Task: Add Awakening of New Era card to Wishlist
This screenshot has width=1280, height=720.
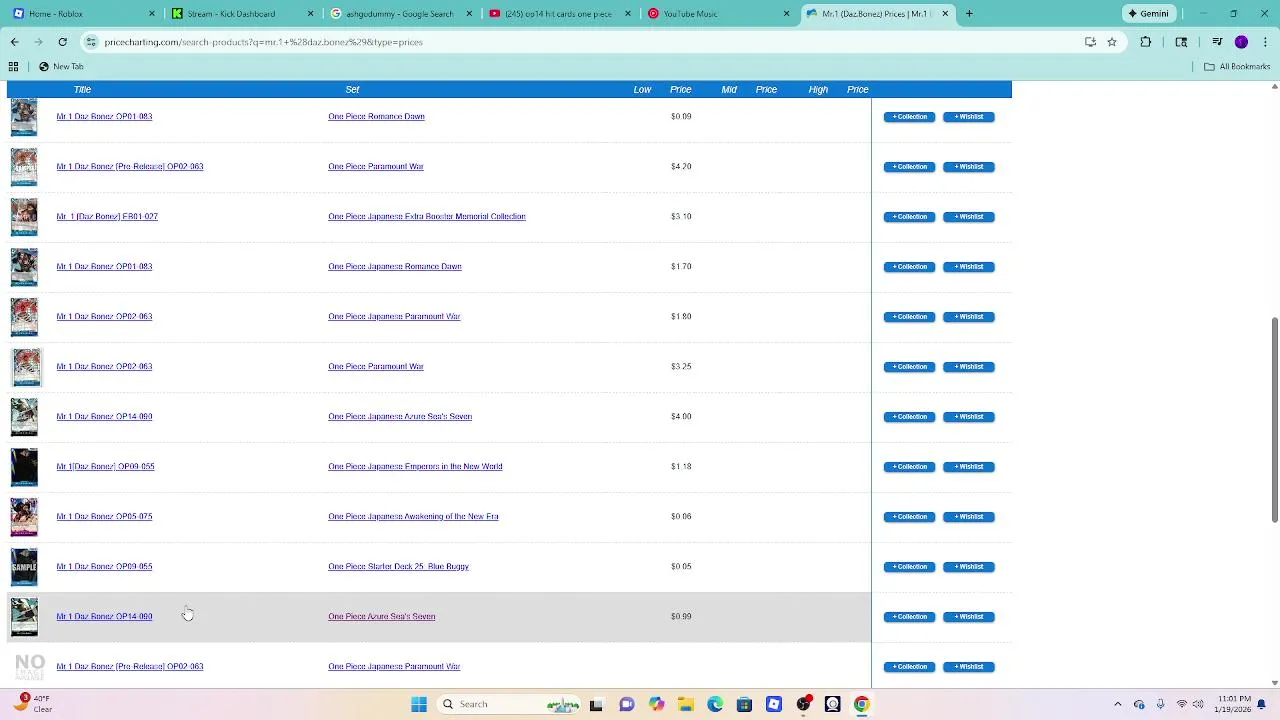Action: tap(968, 517)
